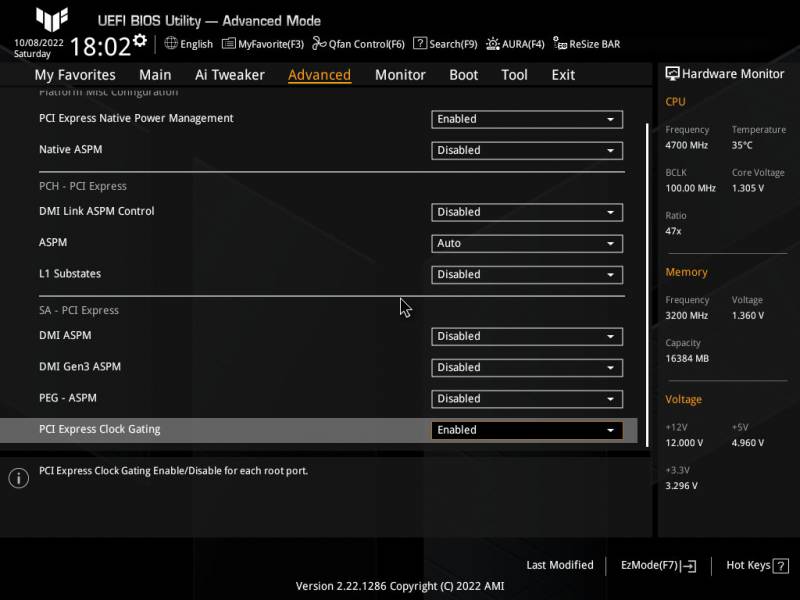
Task: Click the PCH - PCI Express section heading
Action: (x=83, y=186)
